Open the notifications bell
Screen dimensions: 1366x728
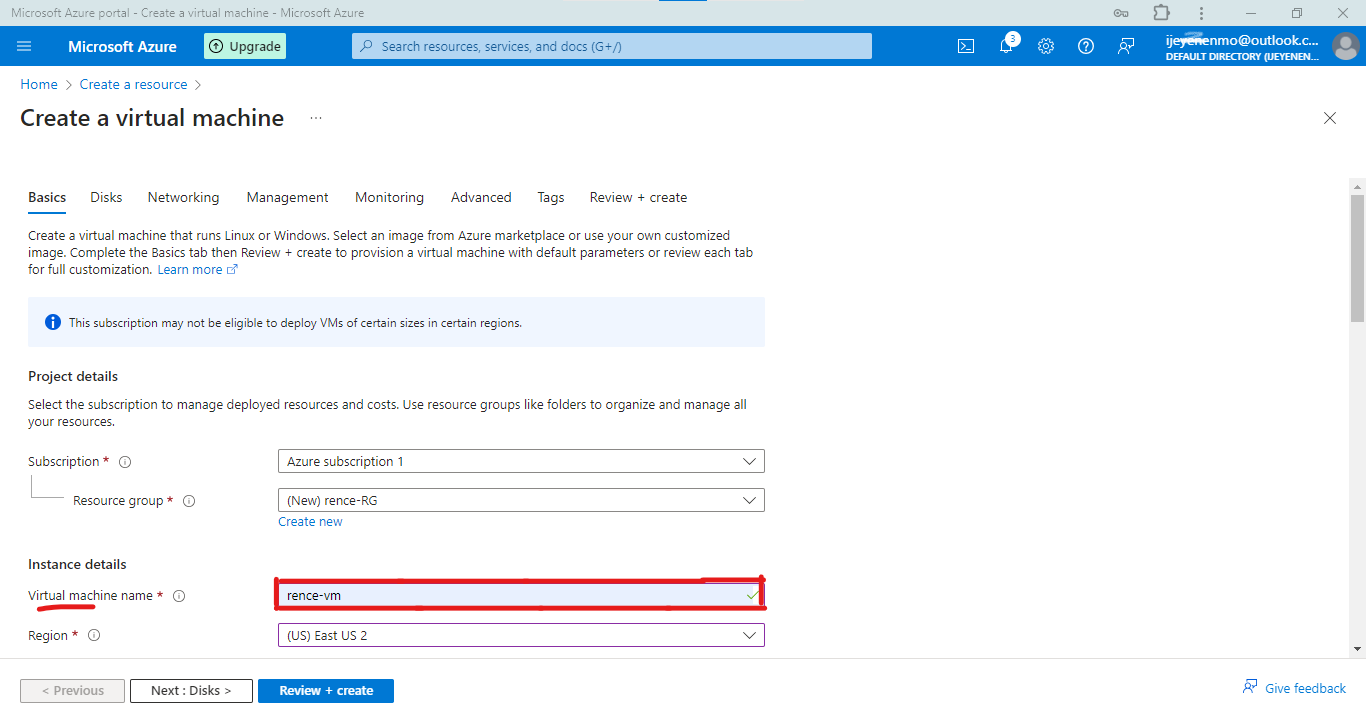pos(1006,46)
